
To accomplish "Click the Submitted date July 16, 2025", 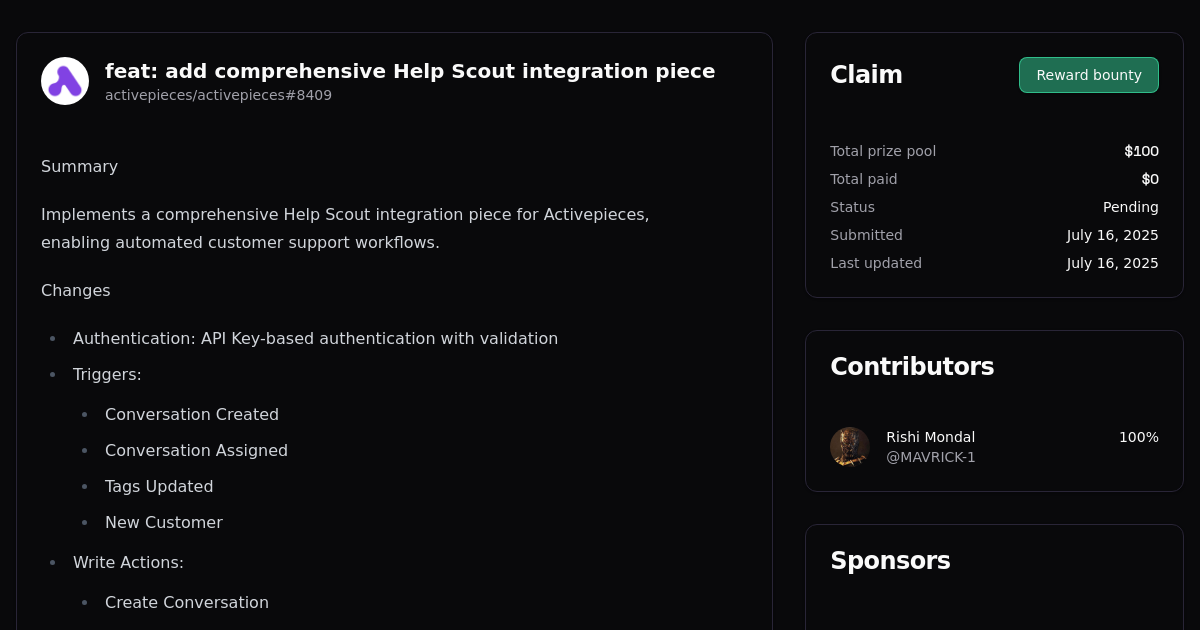I will click(1112, 235).
